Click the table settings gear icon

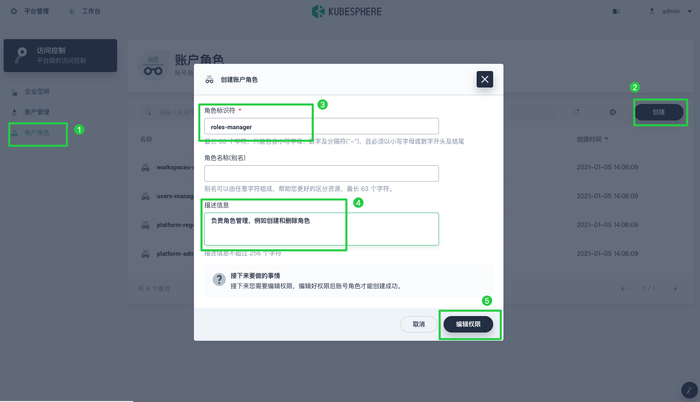point(613,112)
